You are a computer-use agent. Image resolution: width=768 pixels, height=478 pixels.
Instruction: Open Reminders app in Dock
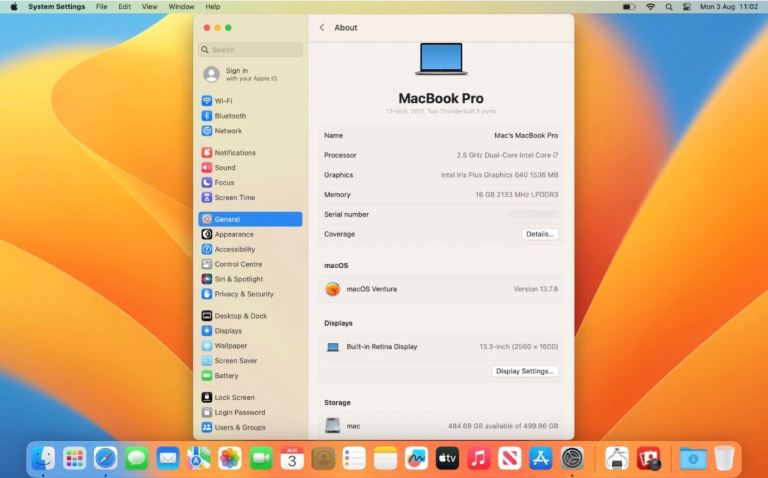(354, 459)
